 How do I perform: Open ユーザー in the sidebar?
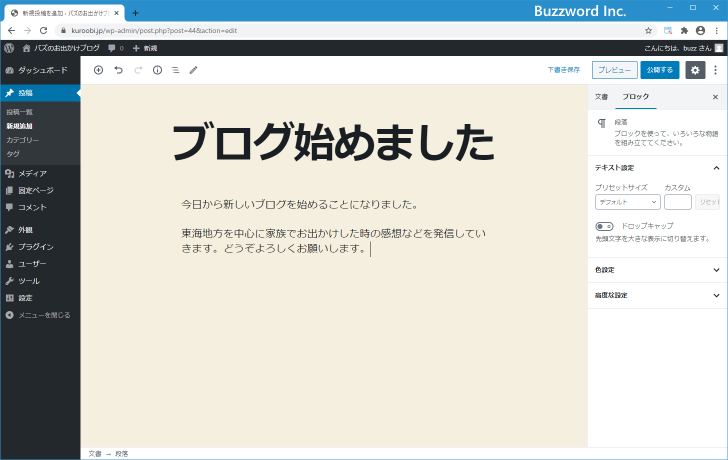40,264
